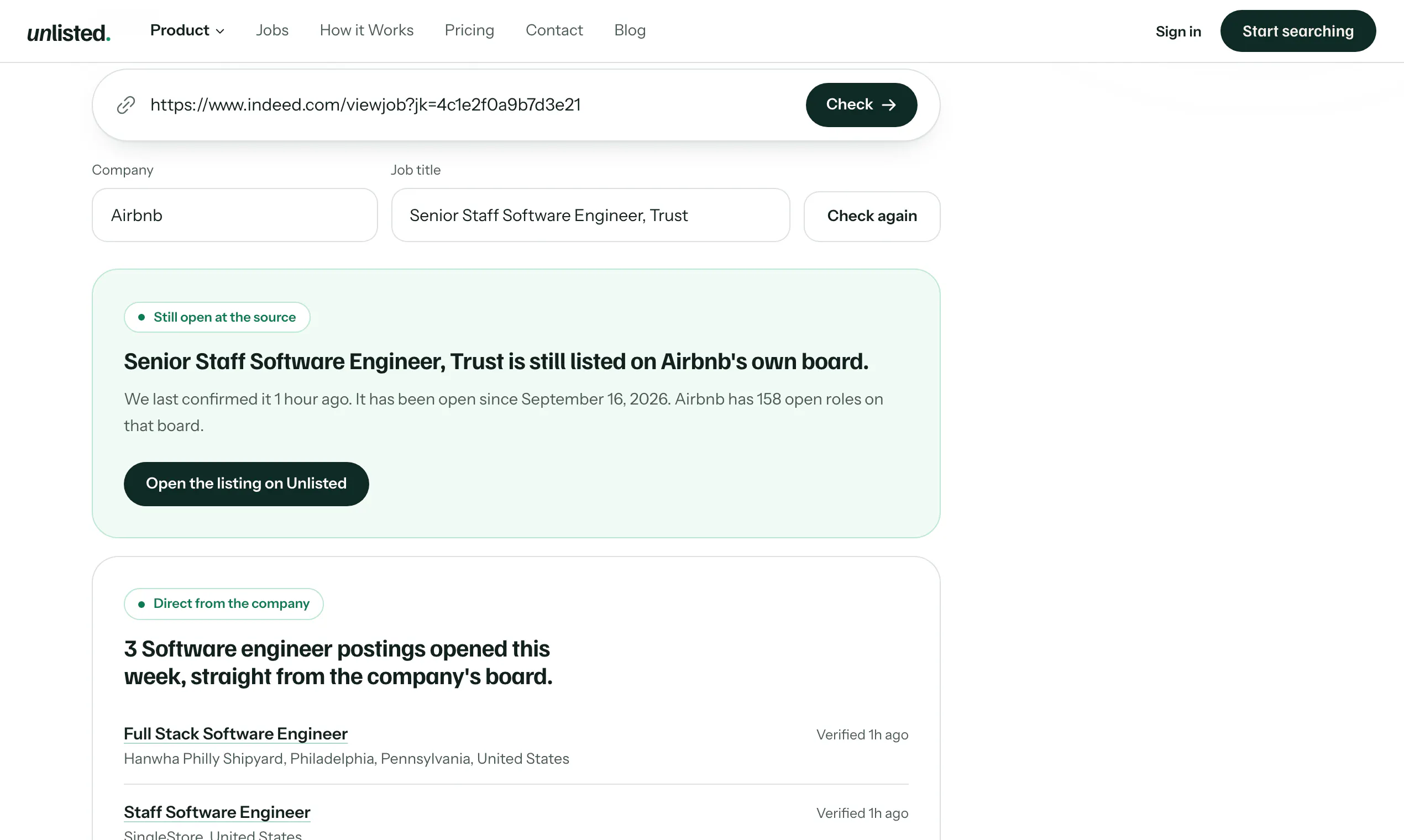Click 'Verified 1h ago' beside Staff Software Engineer
The width and height of the screenshot is (1404, 840).
[x=862, y=813]
